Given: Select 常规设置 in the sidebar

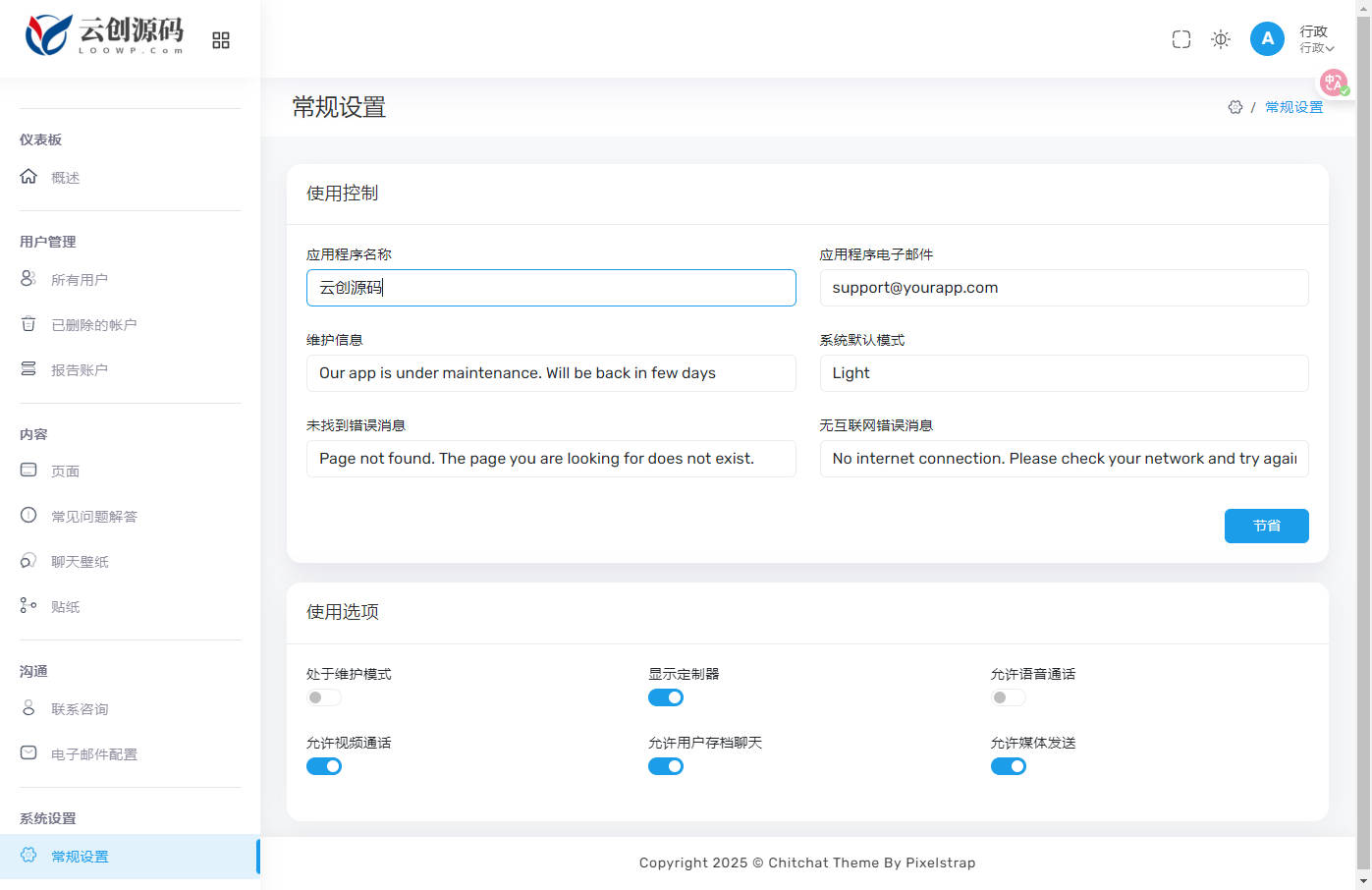Looking at the screenshot, I should click(130, 857).
